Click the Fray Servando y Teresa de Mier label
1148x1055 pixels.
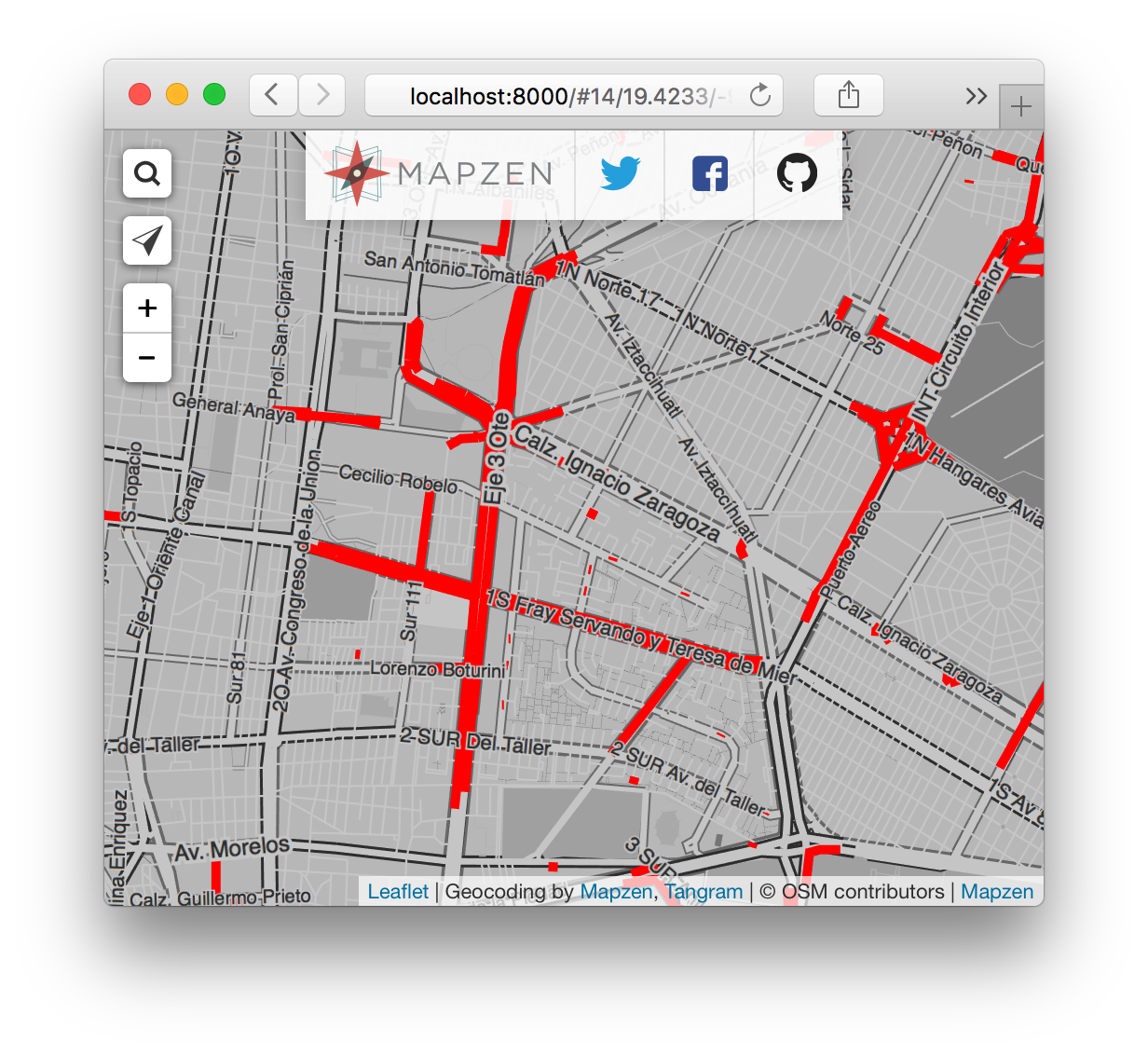click(x=643, y=637)
